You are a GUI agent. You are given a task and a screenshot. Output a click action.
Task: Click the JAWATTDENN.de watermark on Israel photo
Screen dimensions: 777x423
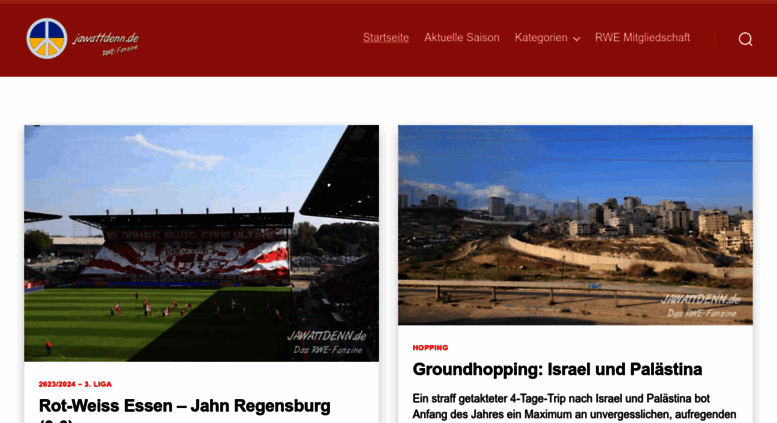tap(701, 305)
